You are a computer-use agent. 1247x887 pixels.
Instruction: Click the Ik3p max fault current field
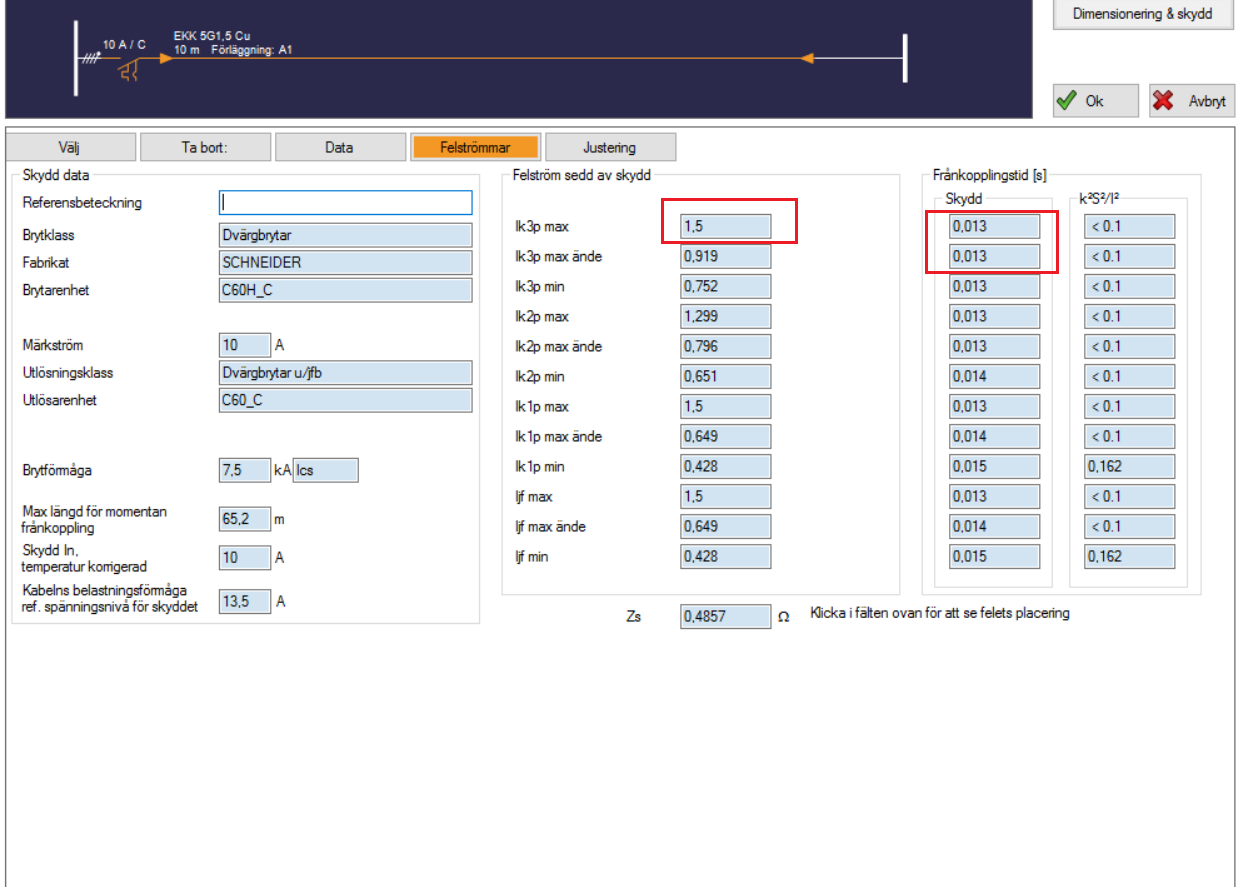click(x=725, y=226)
